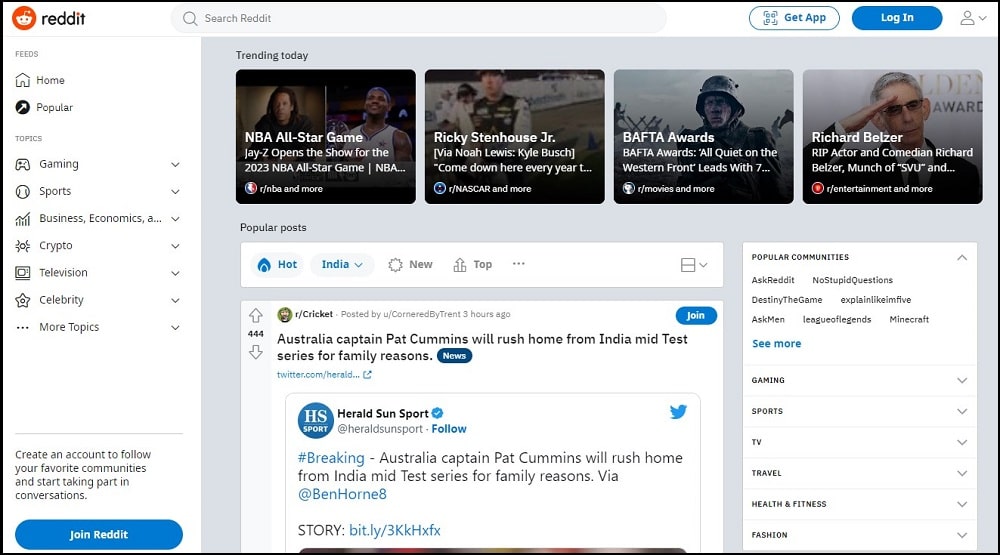Expand the Celebrity topic chevron
1000x555 pixels.
click(x=175, y=300)
